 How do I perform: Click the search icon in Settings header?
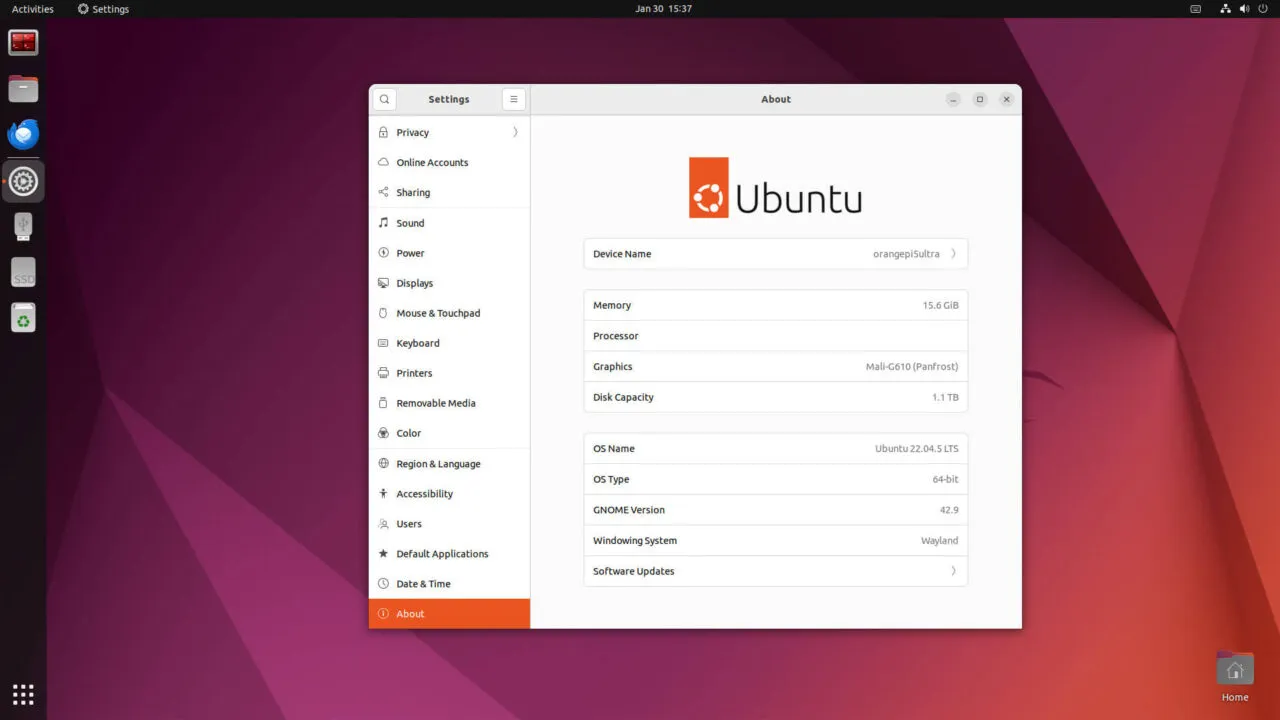click(384, 99)
